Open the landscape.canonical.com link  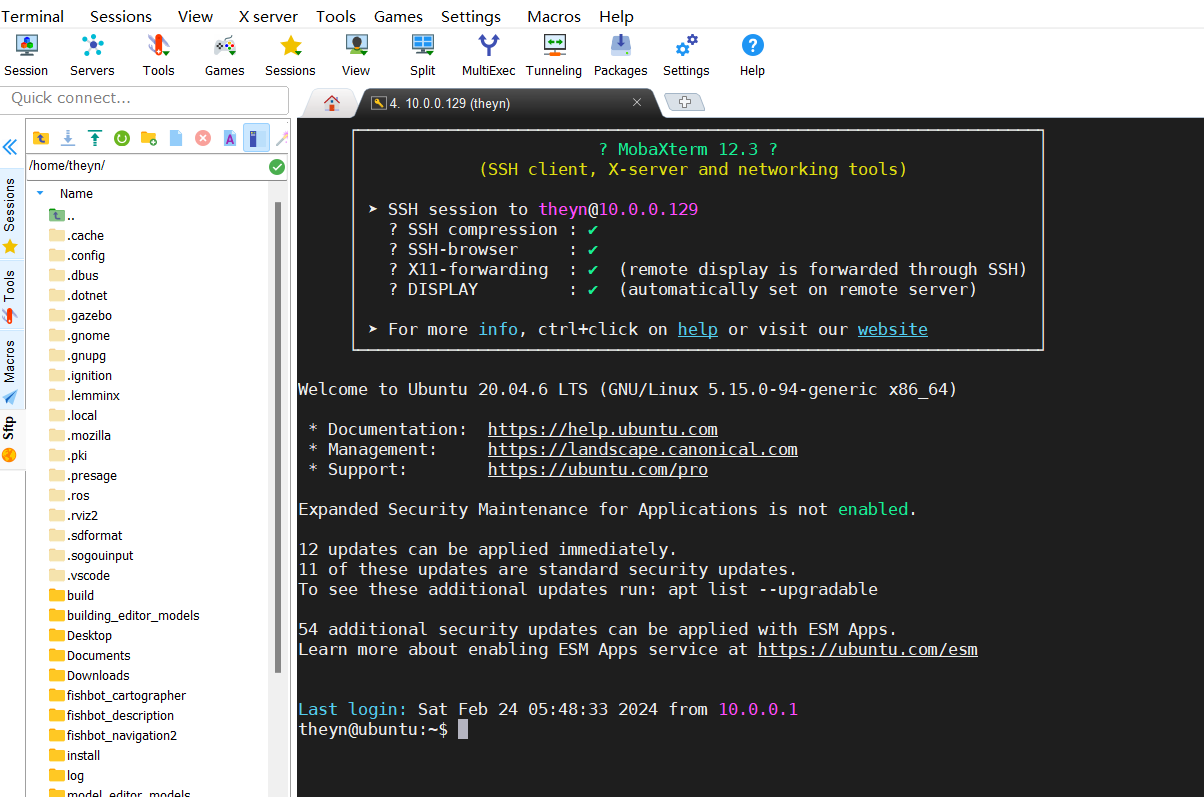[x=643, y=449]
